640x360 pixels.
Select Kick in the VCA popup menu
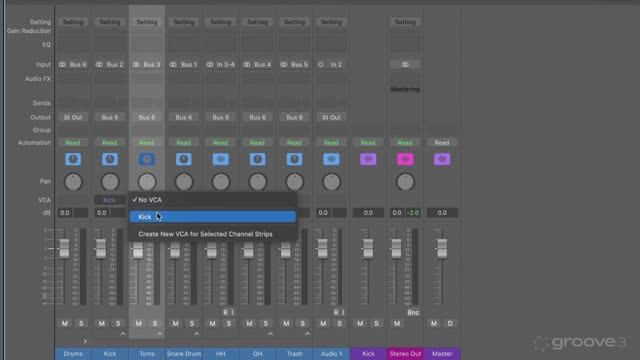(x=213, y=217)
